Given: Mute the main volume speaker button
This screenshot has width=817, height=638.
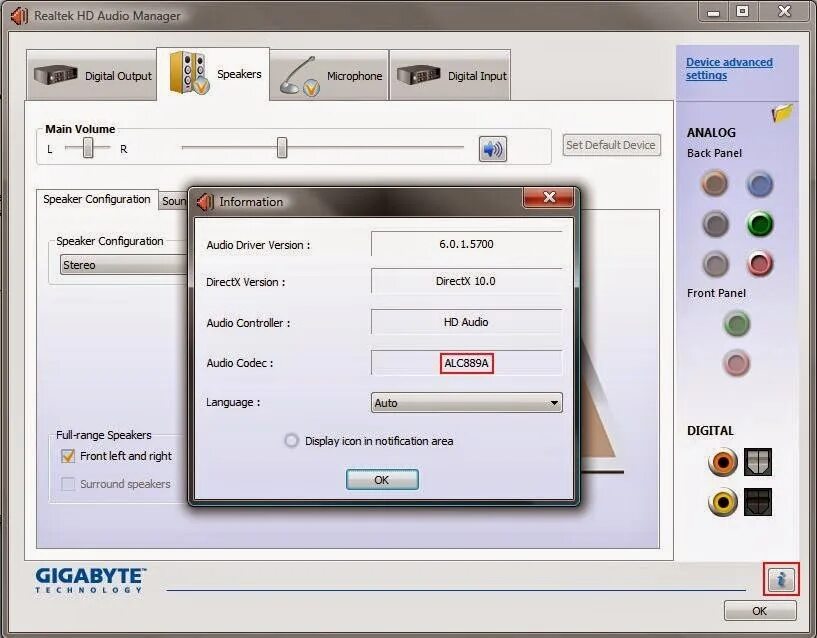Looking at the screenshot, I should coord(492,149).
